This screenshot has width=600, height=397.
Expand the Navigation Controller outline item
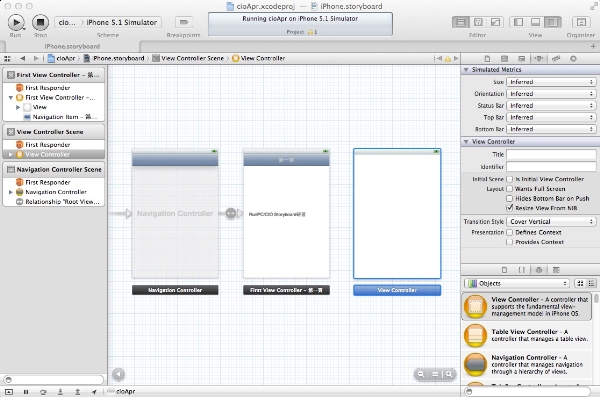11,192
